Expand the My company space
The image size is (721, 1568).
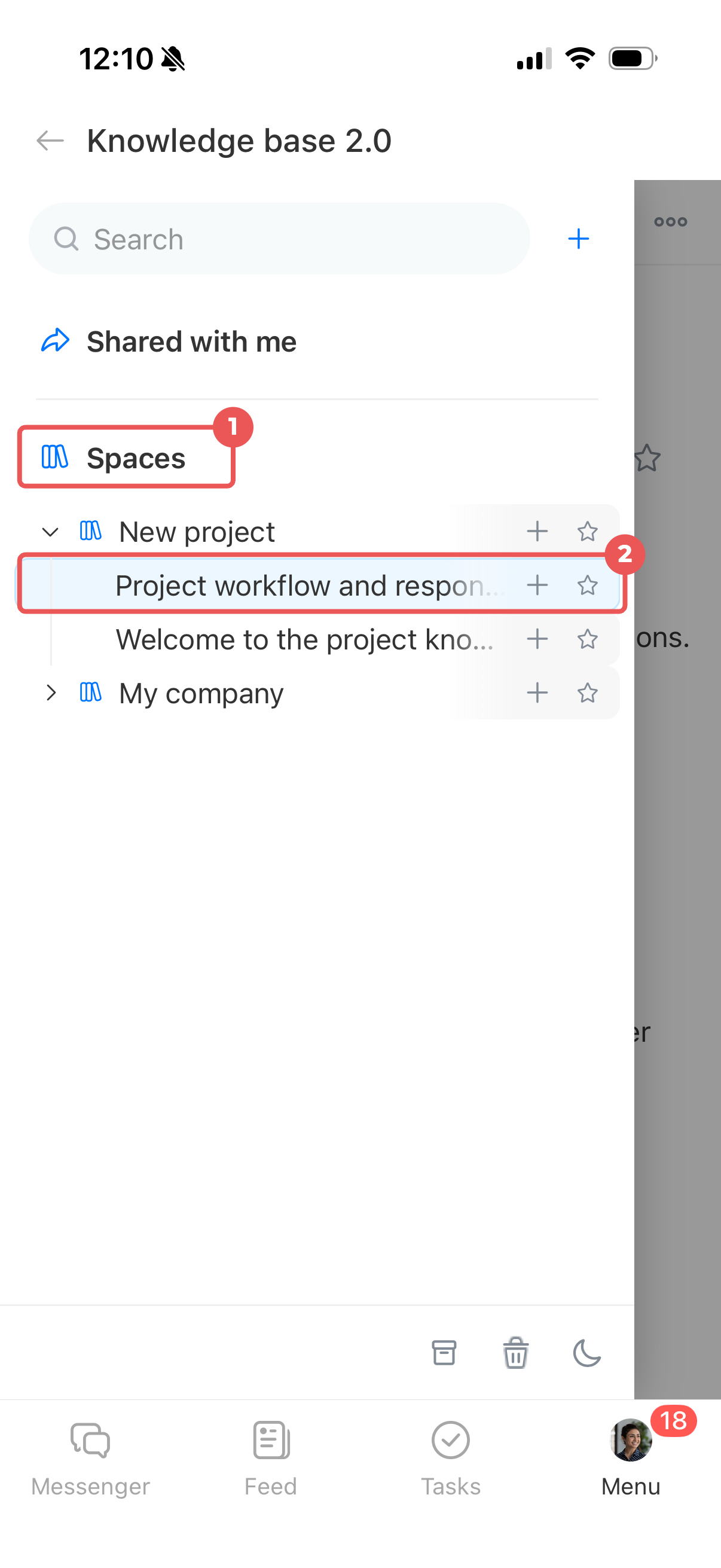(x=51, y=693)
